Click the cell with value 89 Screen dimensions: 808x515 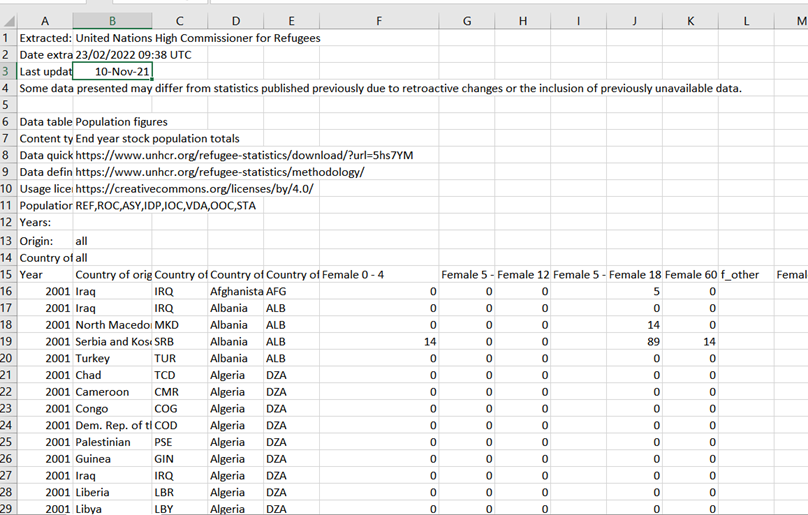point(634,341)
